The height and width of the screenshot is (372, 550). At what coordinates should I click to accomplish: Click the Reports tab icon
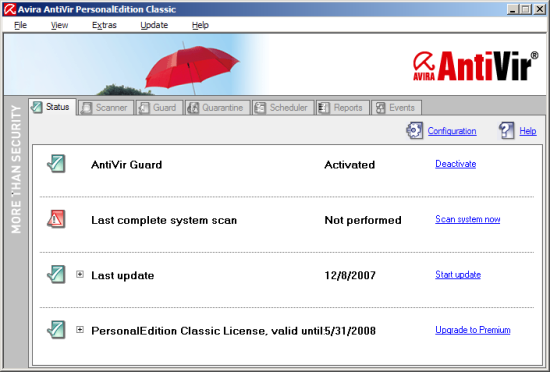pos(324,108)
